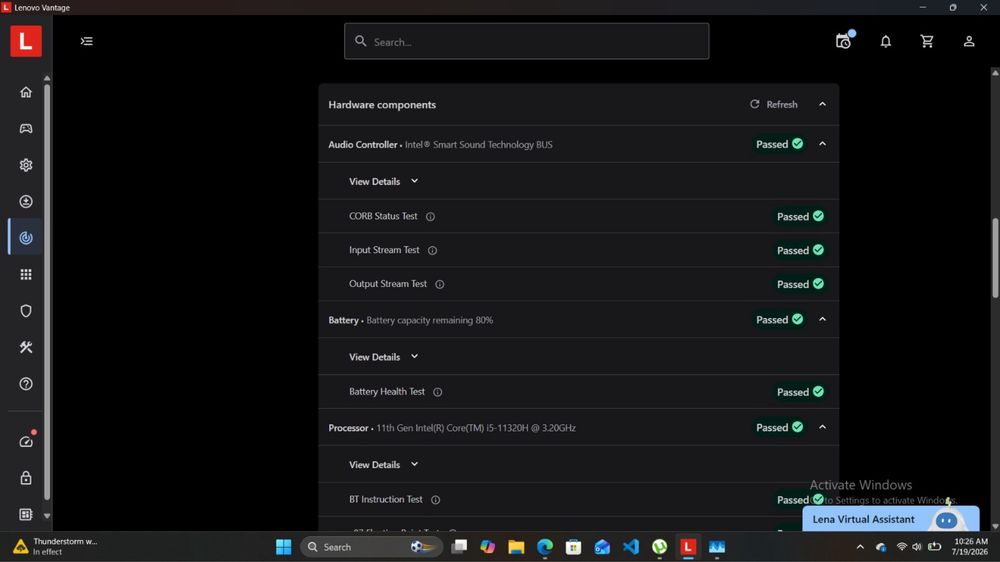Open the Thunderstorm weather alert widget
The image size is (1000, 562).
[x=55, y=547]
